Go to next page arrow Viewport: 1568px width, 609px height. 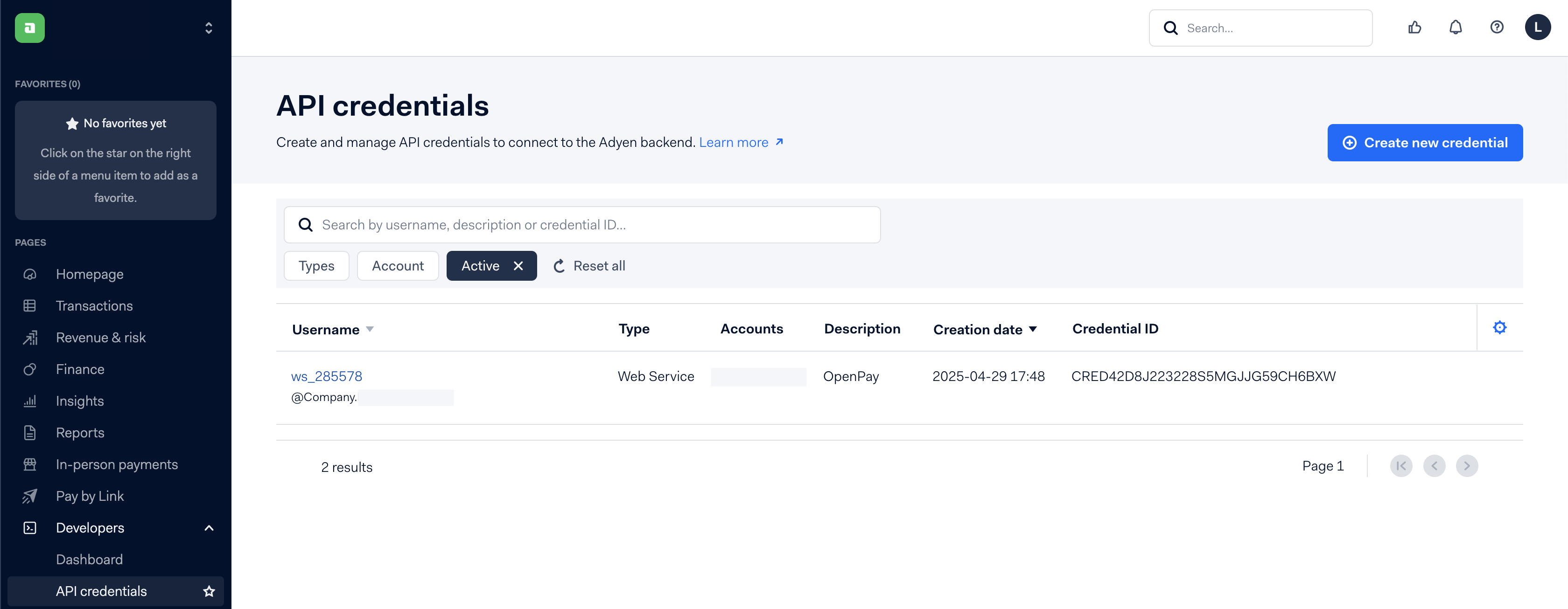tap(1467, 466)
